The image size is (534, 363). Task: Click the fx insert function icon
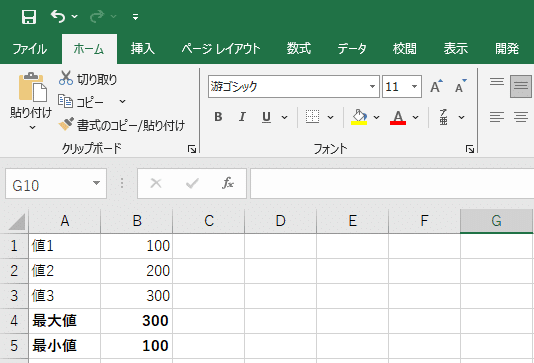pyautogui.click(x=228, y=183)
